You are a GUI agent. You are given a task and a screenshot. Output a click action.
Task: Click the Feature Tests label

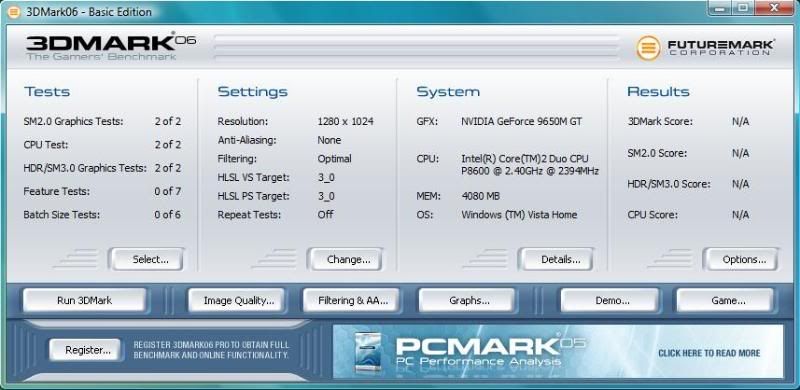pyautogui.click(x=56, y=191)
